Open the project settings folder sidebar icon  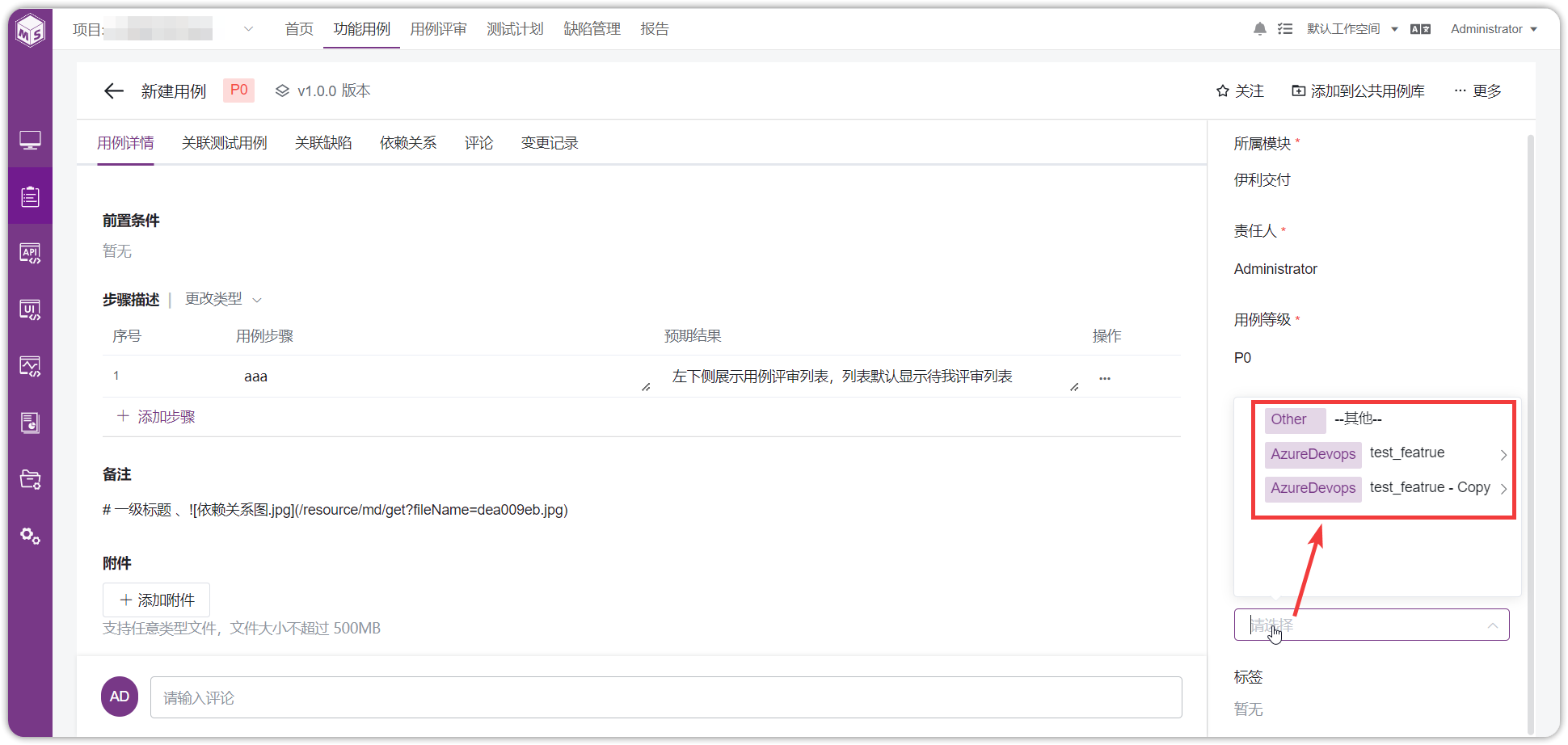[30, 479]
